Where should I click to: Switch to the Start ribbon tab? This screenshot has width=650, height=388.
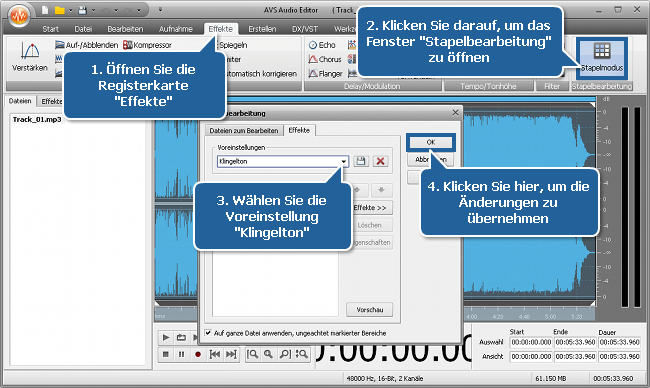pos(50,29)
